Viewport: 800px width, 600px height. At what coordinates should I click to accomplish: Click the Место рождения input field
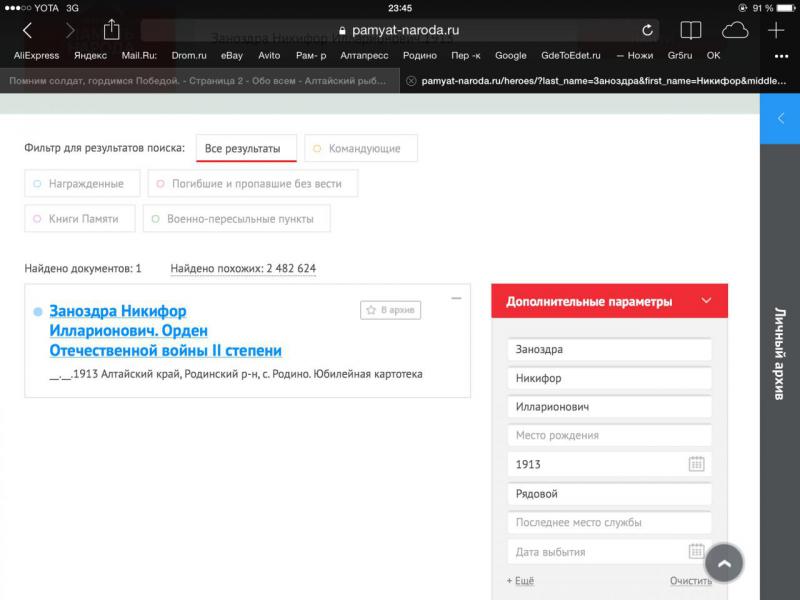pyautogui.click(x=608, y=435)
